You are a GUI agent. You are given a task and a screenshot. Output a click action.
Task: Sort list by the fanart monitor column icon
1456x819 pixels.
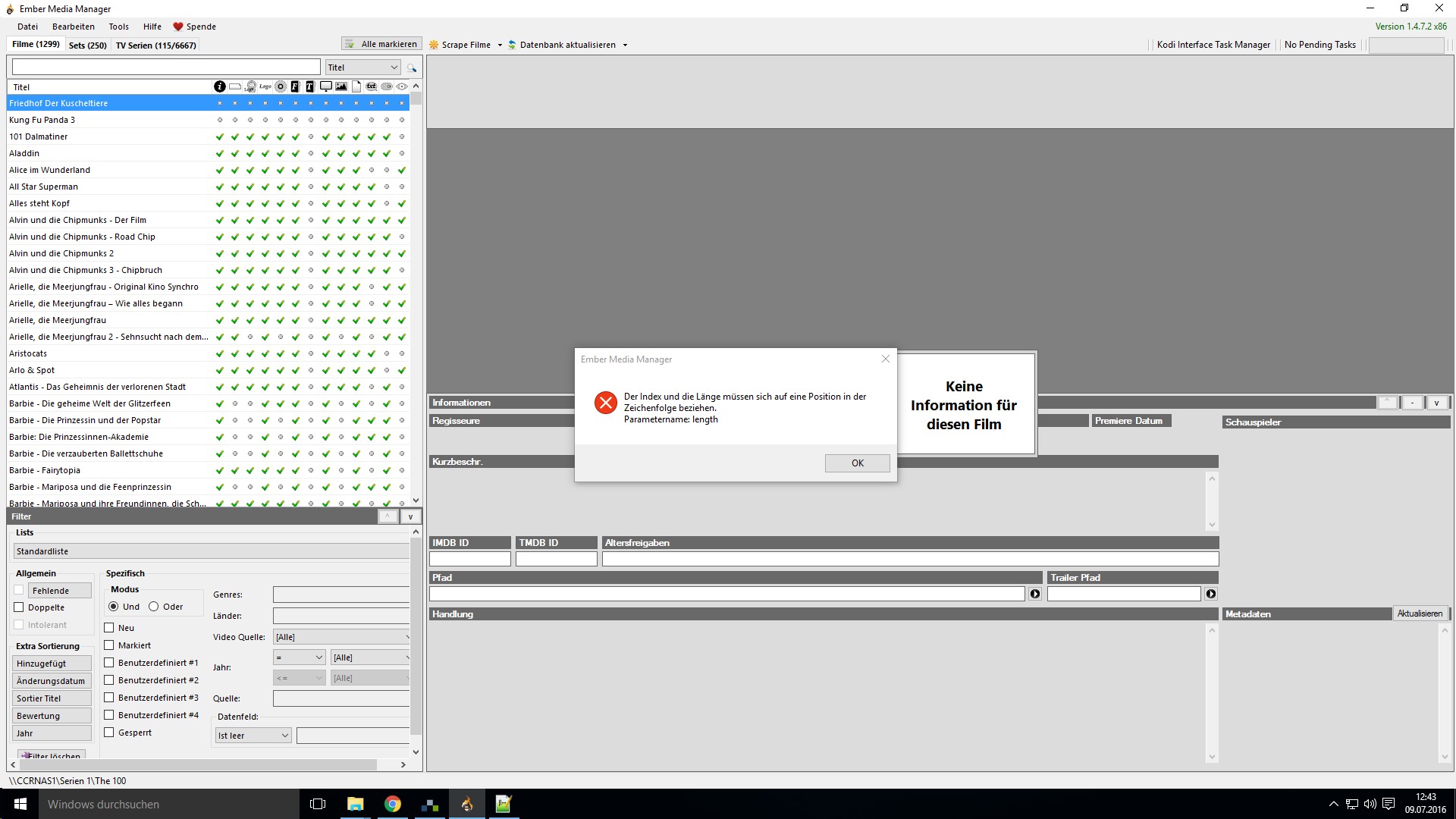326,86
